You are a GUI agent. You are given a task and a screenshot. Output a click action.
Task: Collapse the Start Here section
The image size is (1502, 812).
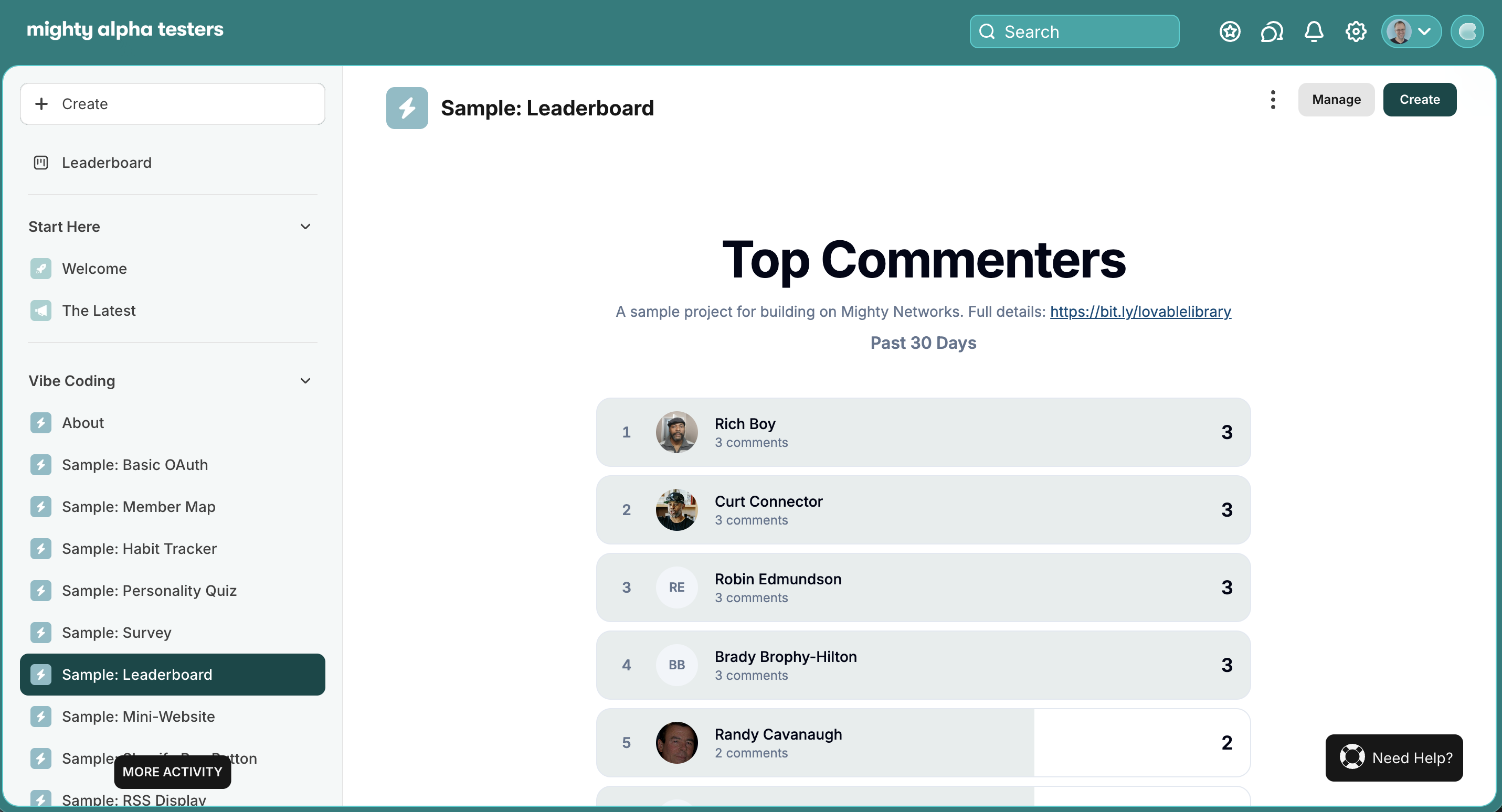pyautogui.click(x=305, y=227)
